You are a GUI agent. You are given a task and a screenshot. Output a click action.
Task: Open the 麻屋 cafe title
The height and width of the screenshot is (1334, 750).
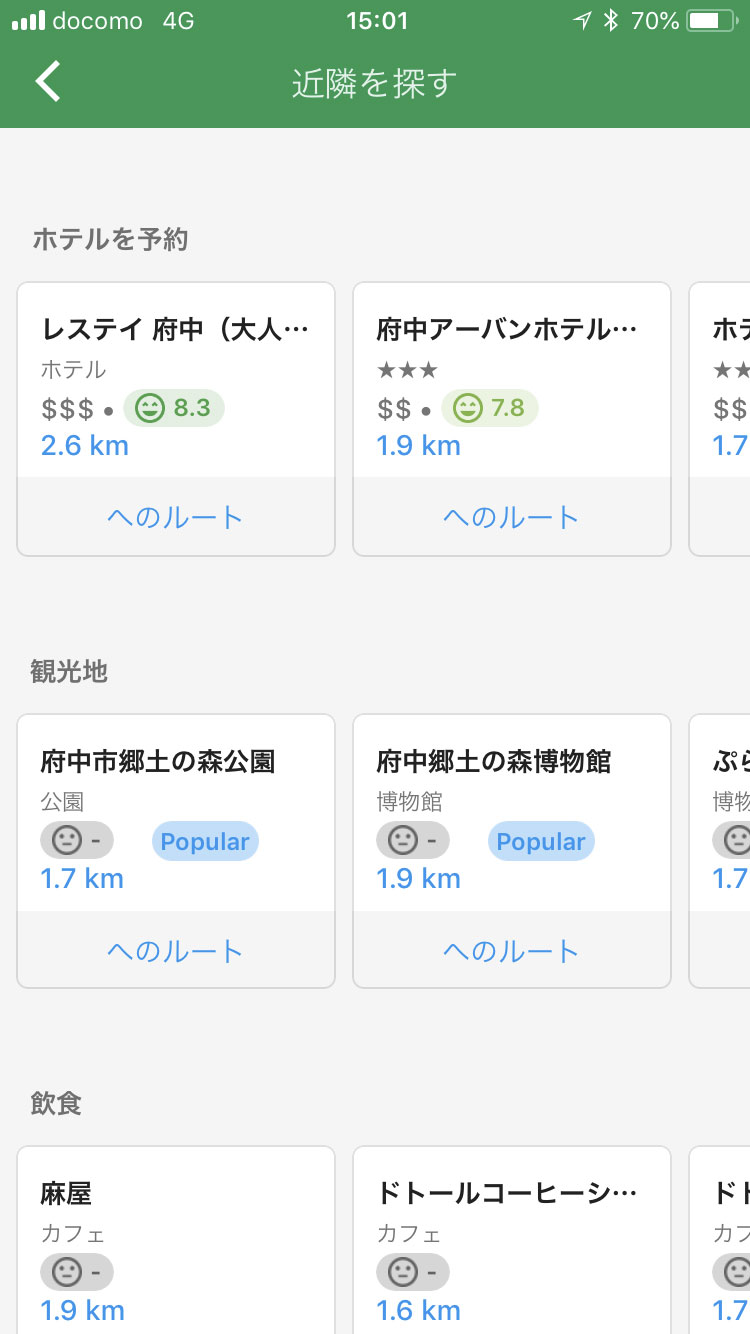[x=66, y=1193]
